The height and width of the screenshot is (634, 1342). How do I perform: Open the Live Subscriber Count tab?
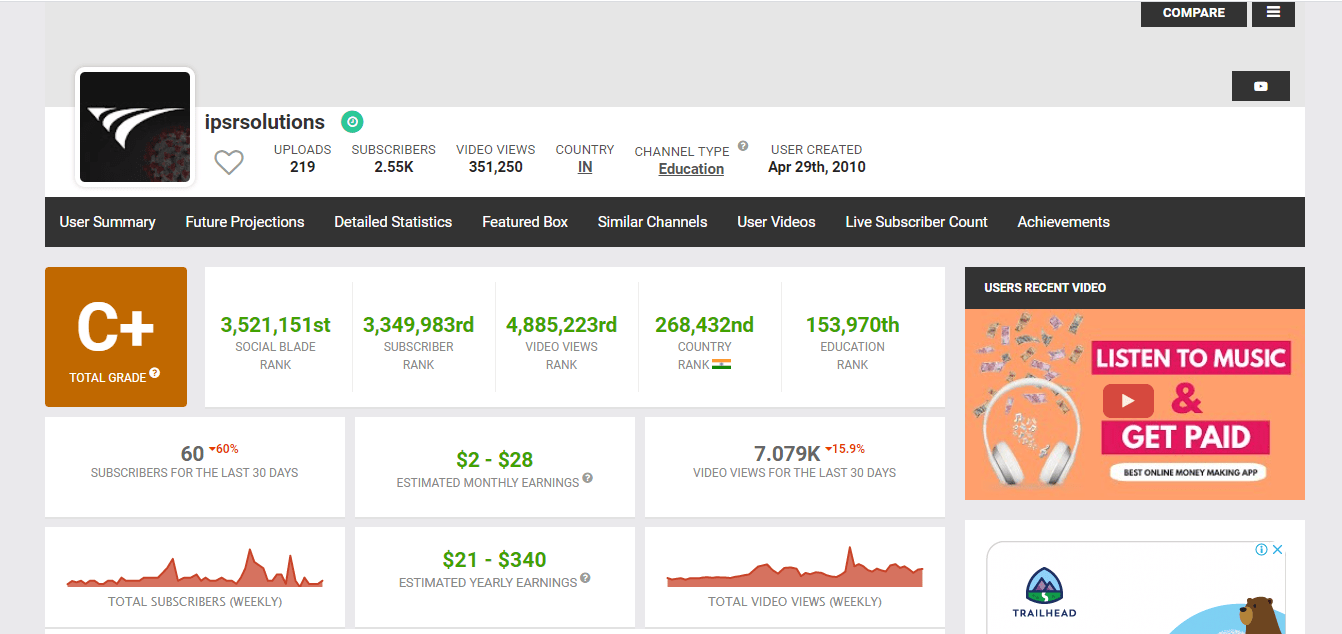tap(916, 221)
